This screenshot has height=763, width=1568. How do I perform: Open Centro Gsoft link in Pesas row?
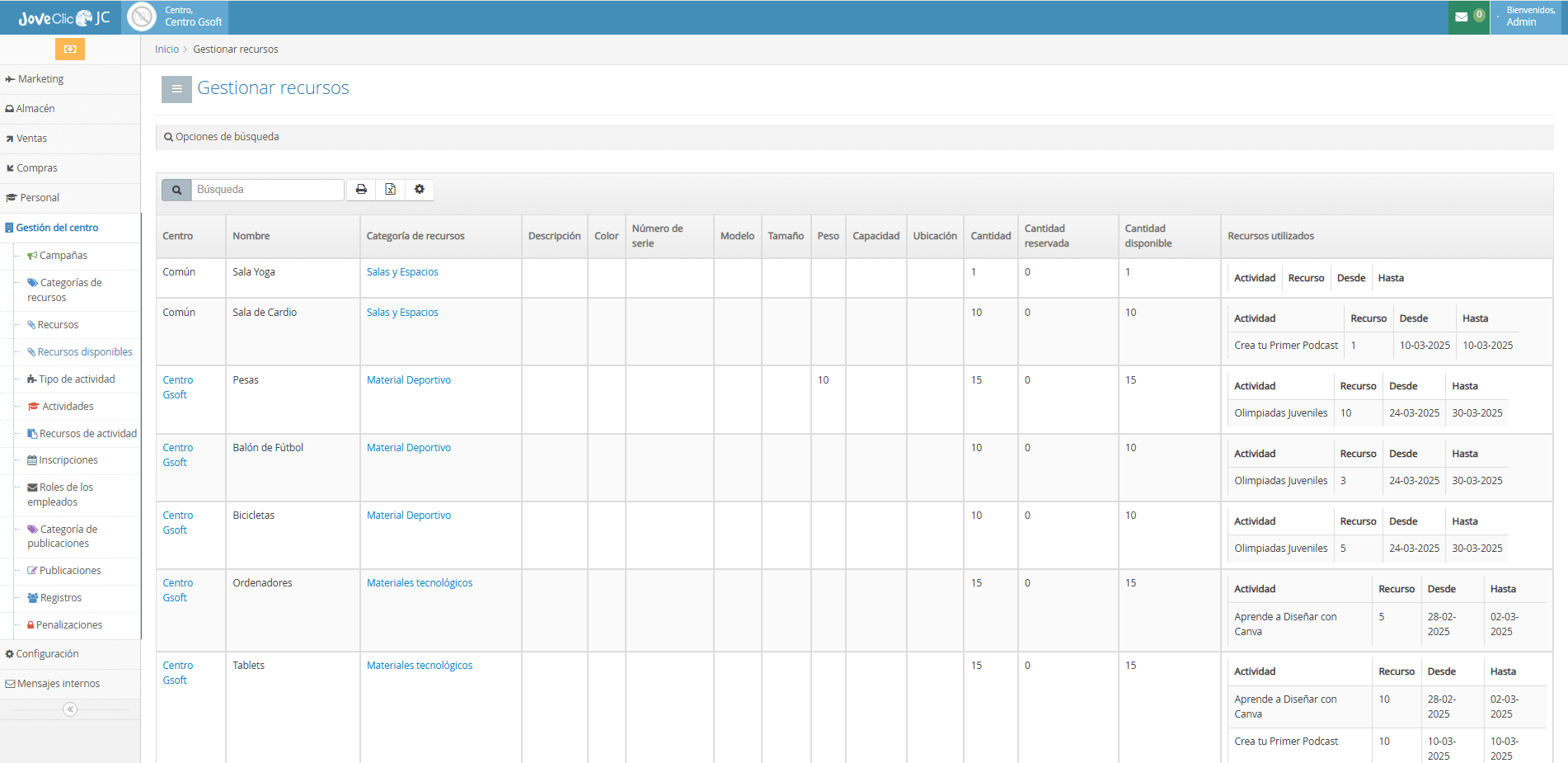coord(178,388)
